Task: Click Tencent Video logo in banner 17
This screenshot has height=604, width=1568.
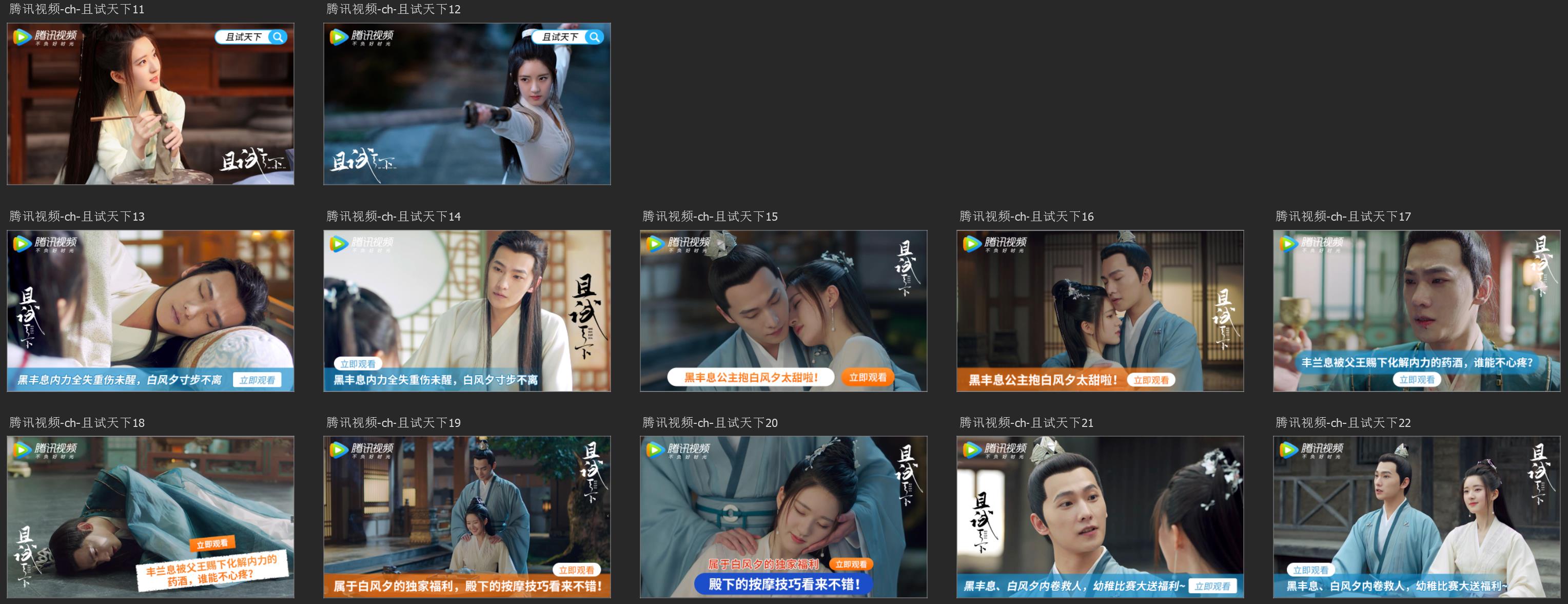Action: coord(1311,244)
